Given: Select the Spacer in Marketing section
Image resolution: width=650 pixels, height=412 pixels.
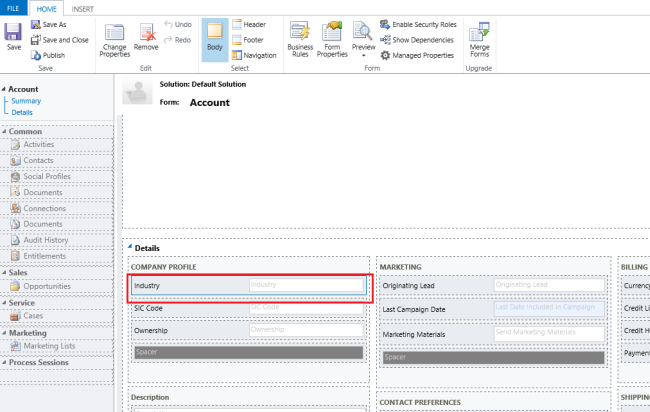Looking at the screenshot, I should click(493, 357).
